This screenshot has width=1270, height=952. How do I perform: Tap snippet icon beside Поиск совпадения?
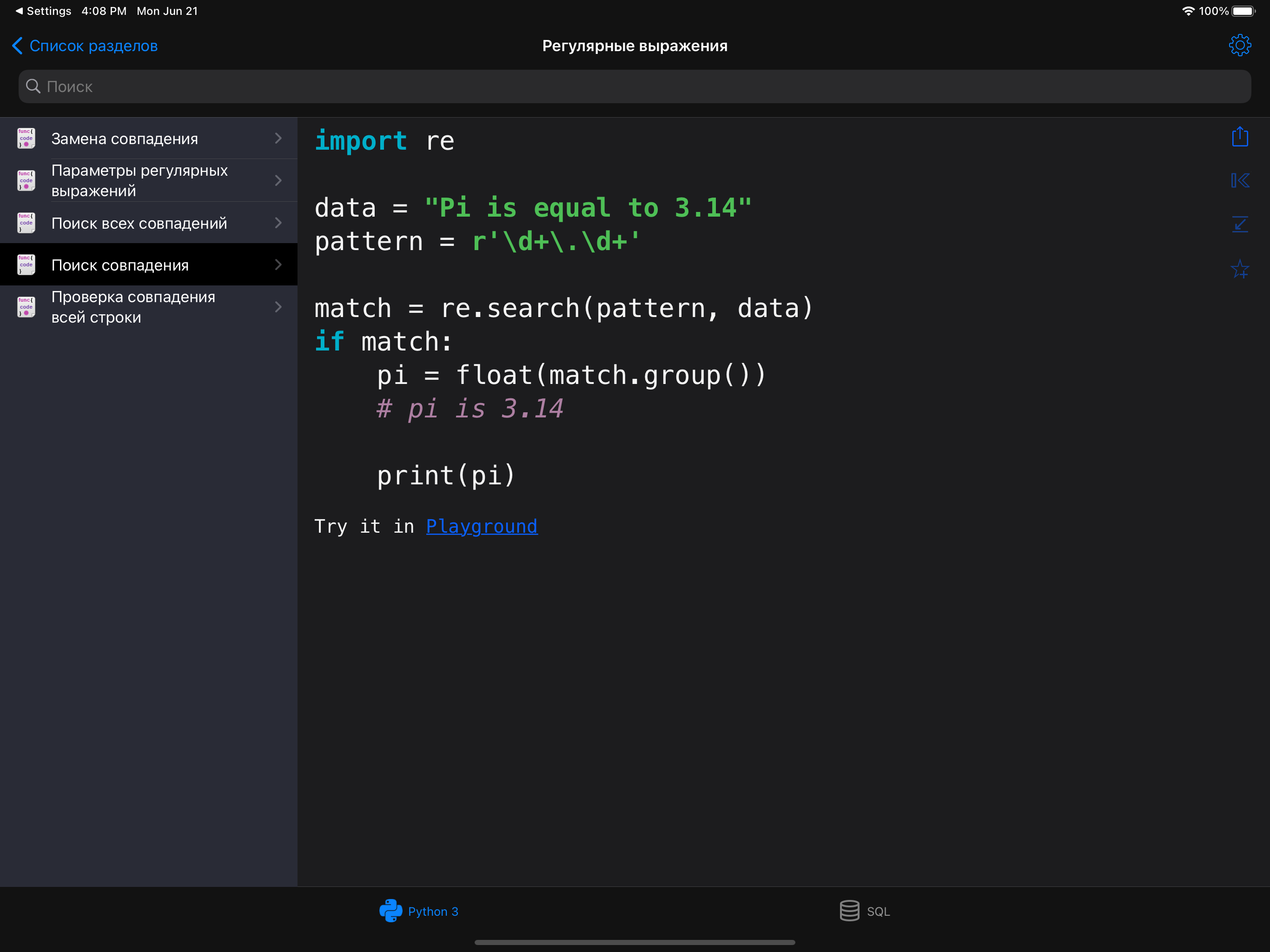pyautogui.click(x=26, y=264)
